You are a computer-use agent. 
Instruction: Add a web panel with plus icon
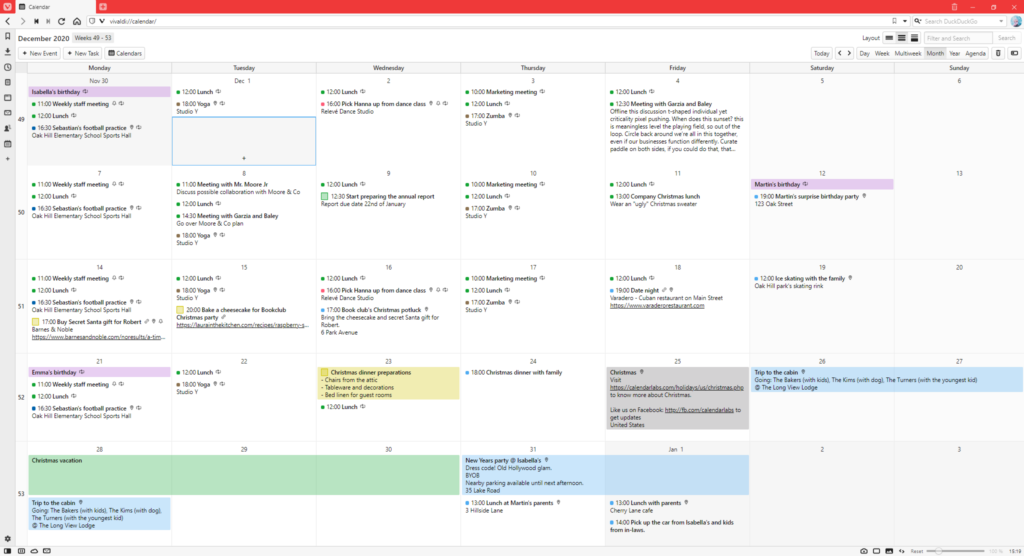tap(7, 159)
